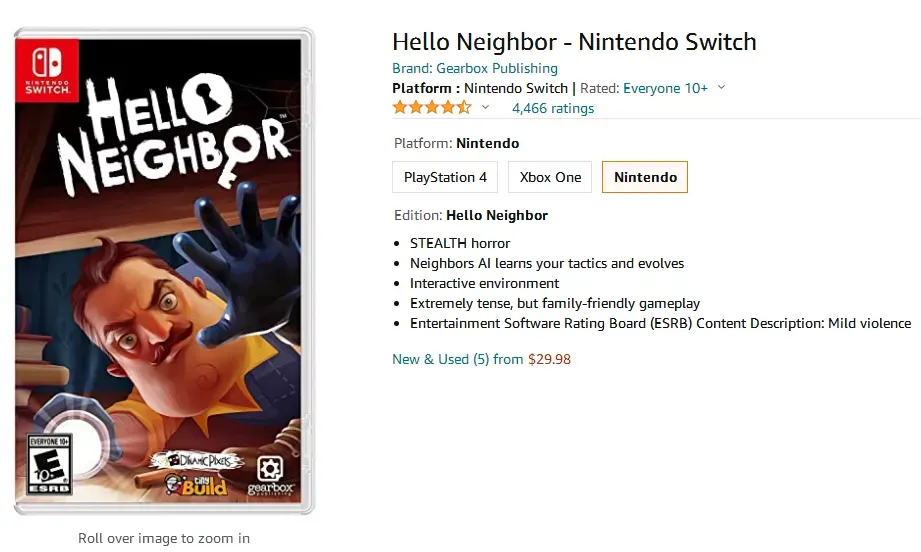Select the PlayStation 4 platform option
This screenshot has height=552, width=921.
click(x=445, y=177)
